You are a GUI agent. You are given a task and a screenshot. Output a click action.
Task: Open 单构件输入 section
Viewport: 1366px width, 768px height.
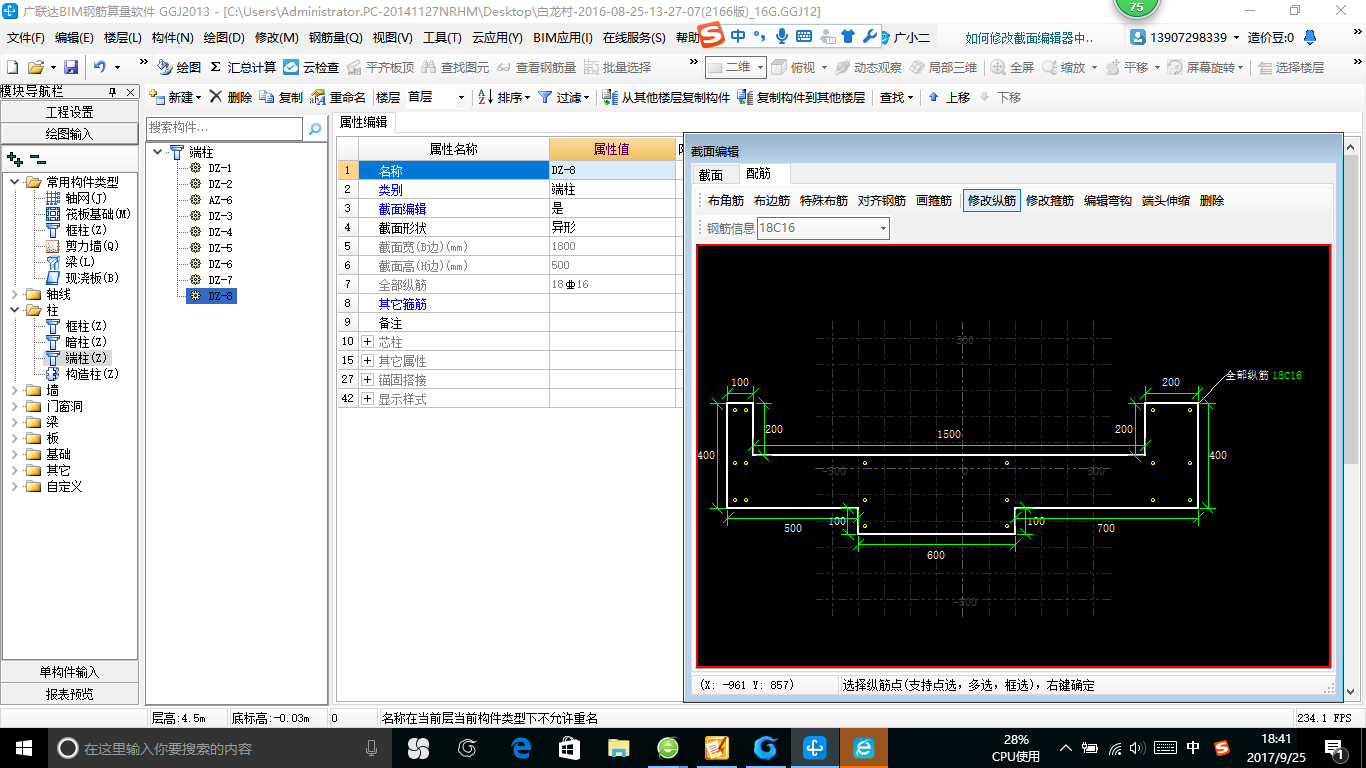pos(69,672)
